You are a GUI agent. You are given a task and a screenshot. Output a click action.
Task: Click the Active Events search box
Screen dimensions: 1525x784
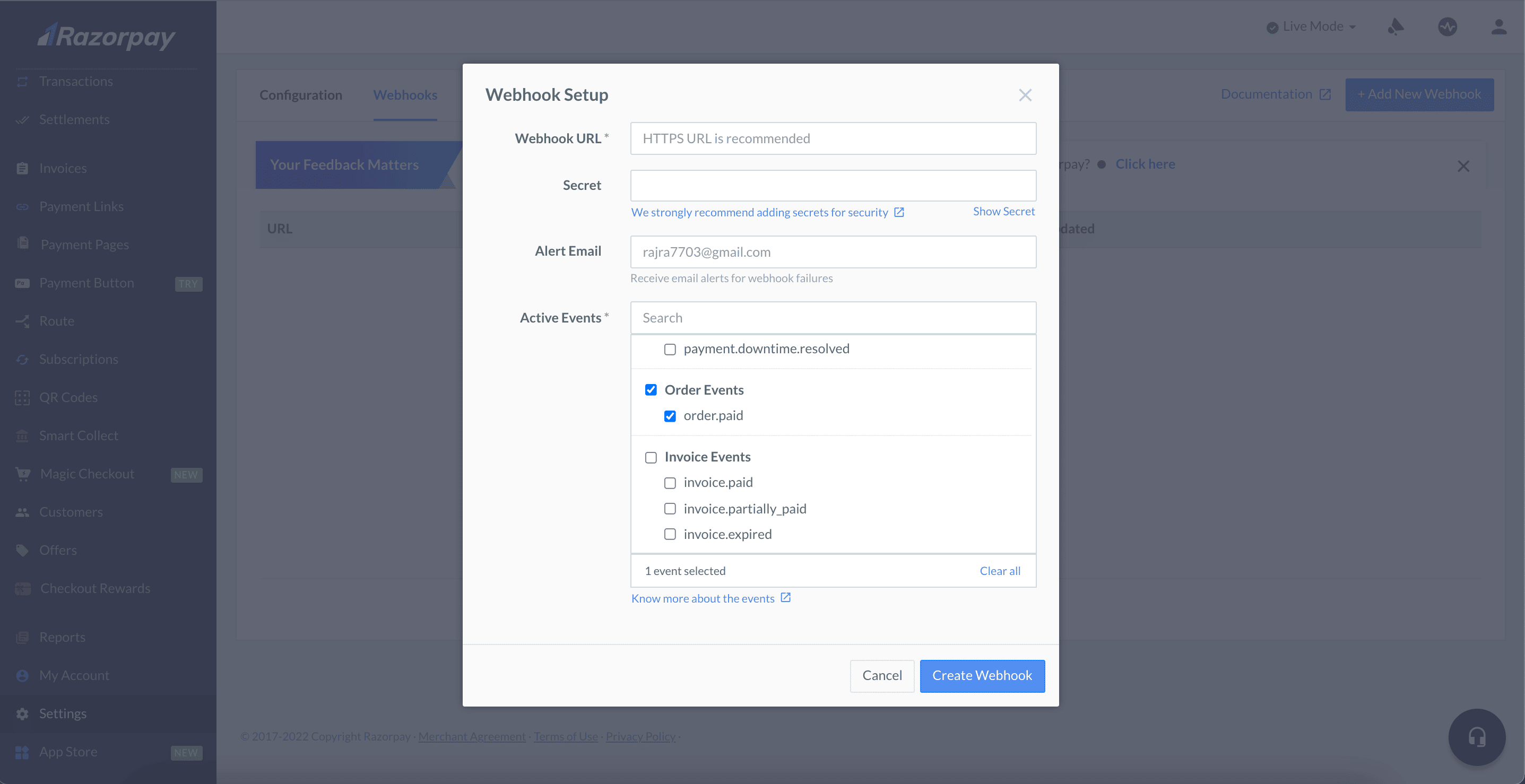coord(833,318)
